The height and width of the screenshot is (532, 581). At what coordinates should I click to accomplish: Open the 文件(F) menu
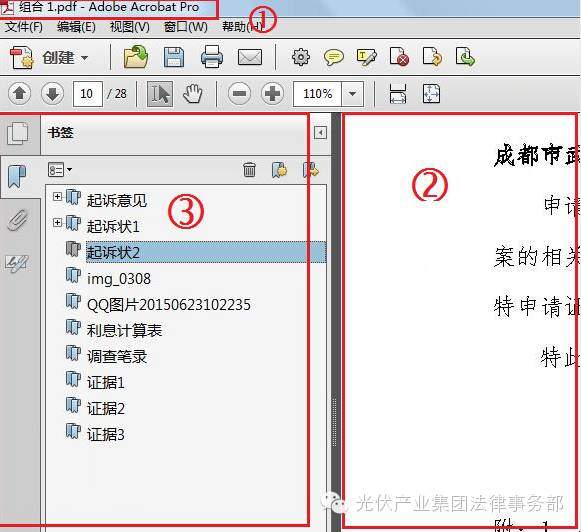[x=23, y=27]
